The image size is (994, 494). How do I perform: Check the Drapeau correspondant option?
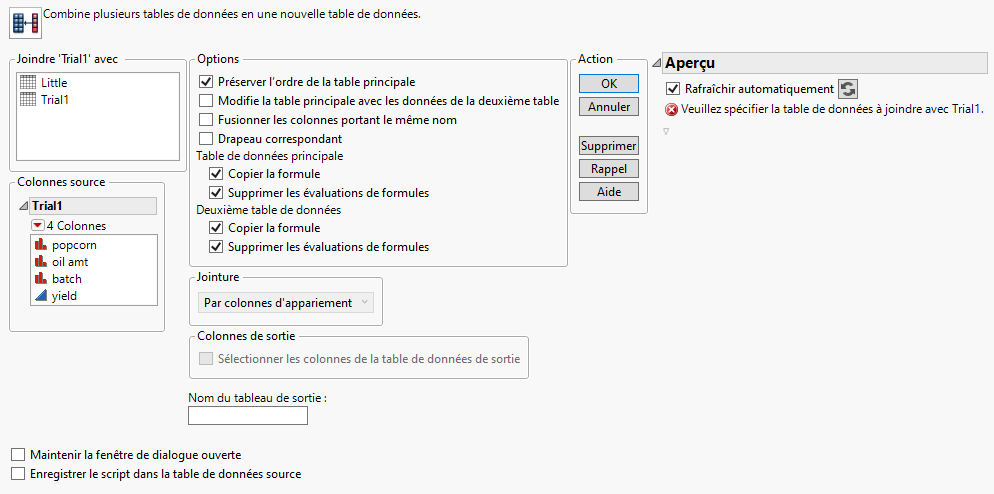207,139
